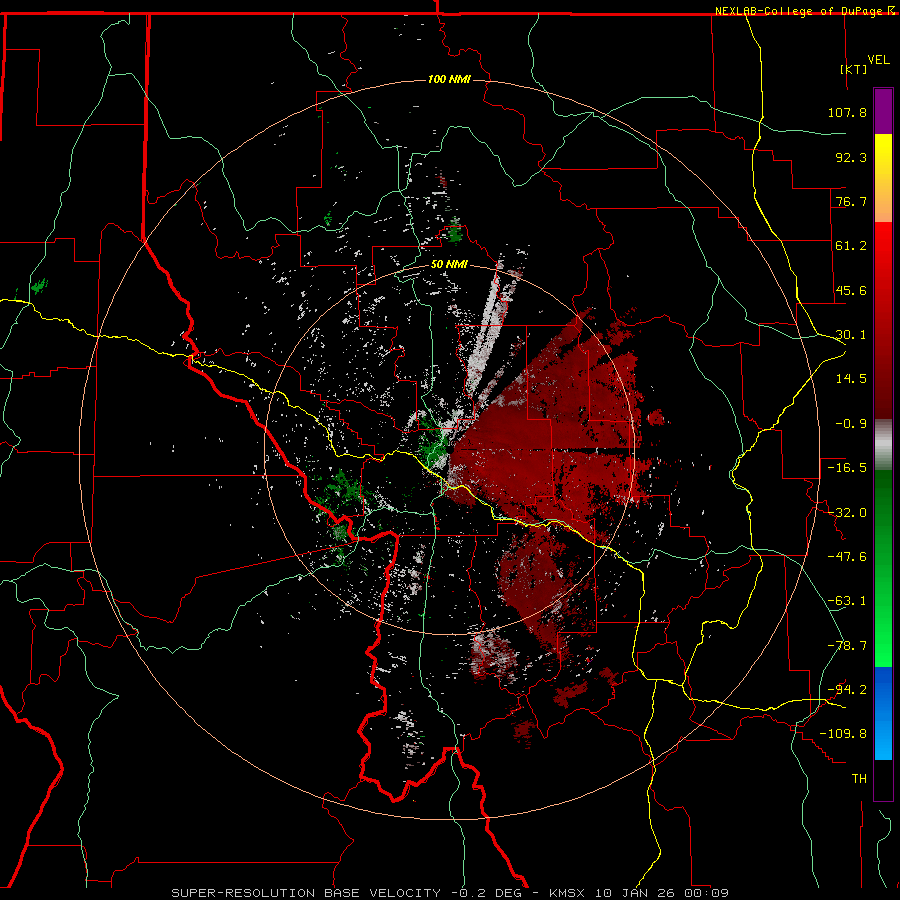This screenshot has width=900, height=900.
Task: Click the VEL legend title
Action: coord(878,60)
